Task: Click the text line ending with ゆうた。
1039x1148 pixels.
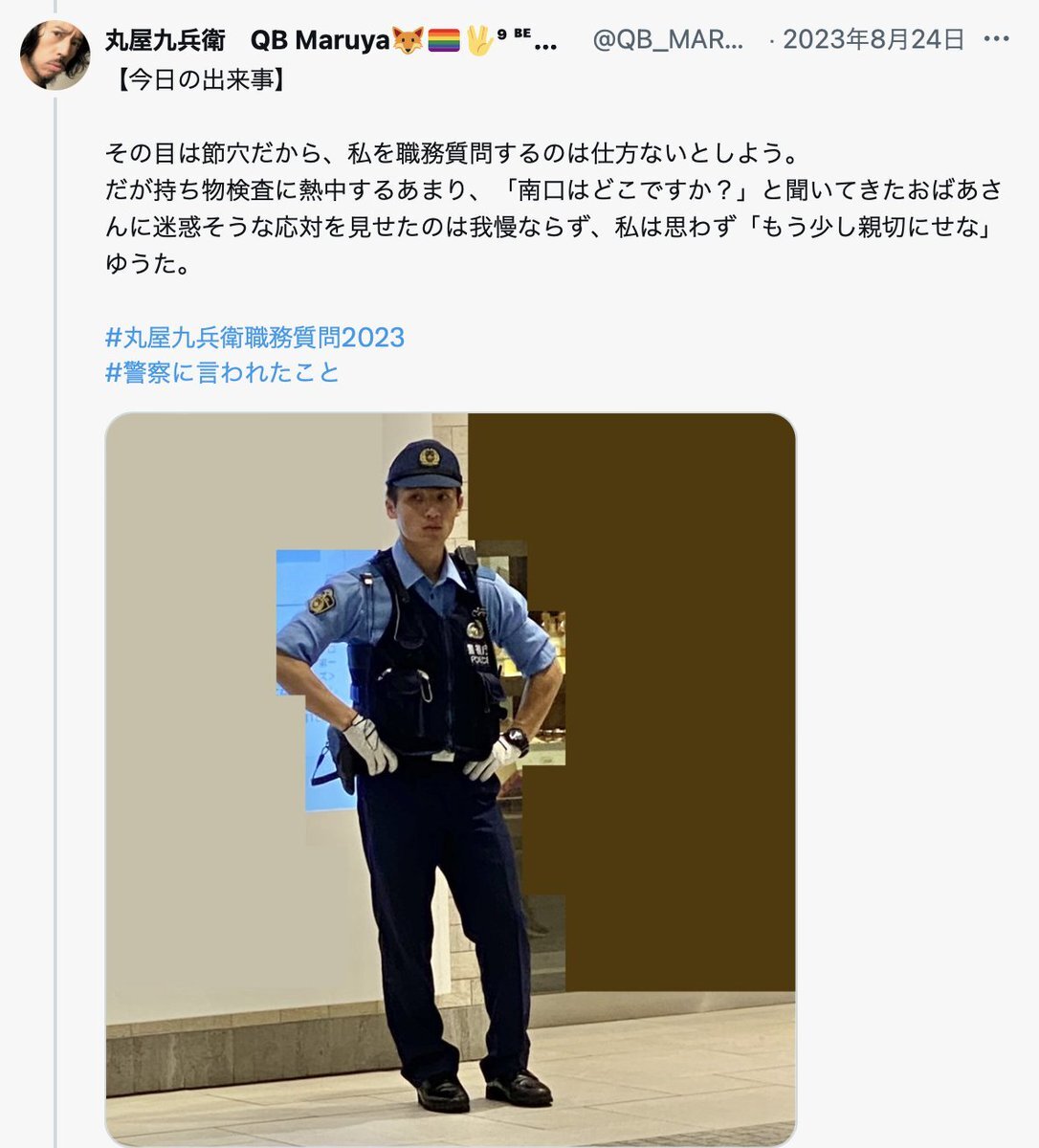Action: coord(146,264)
